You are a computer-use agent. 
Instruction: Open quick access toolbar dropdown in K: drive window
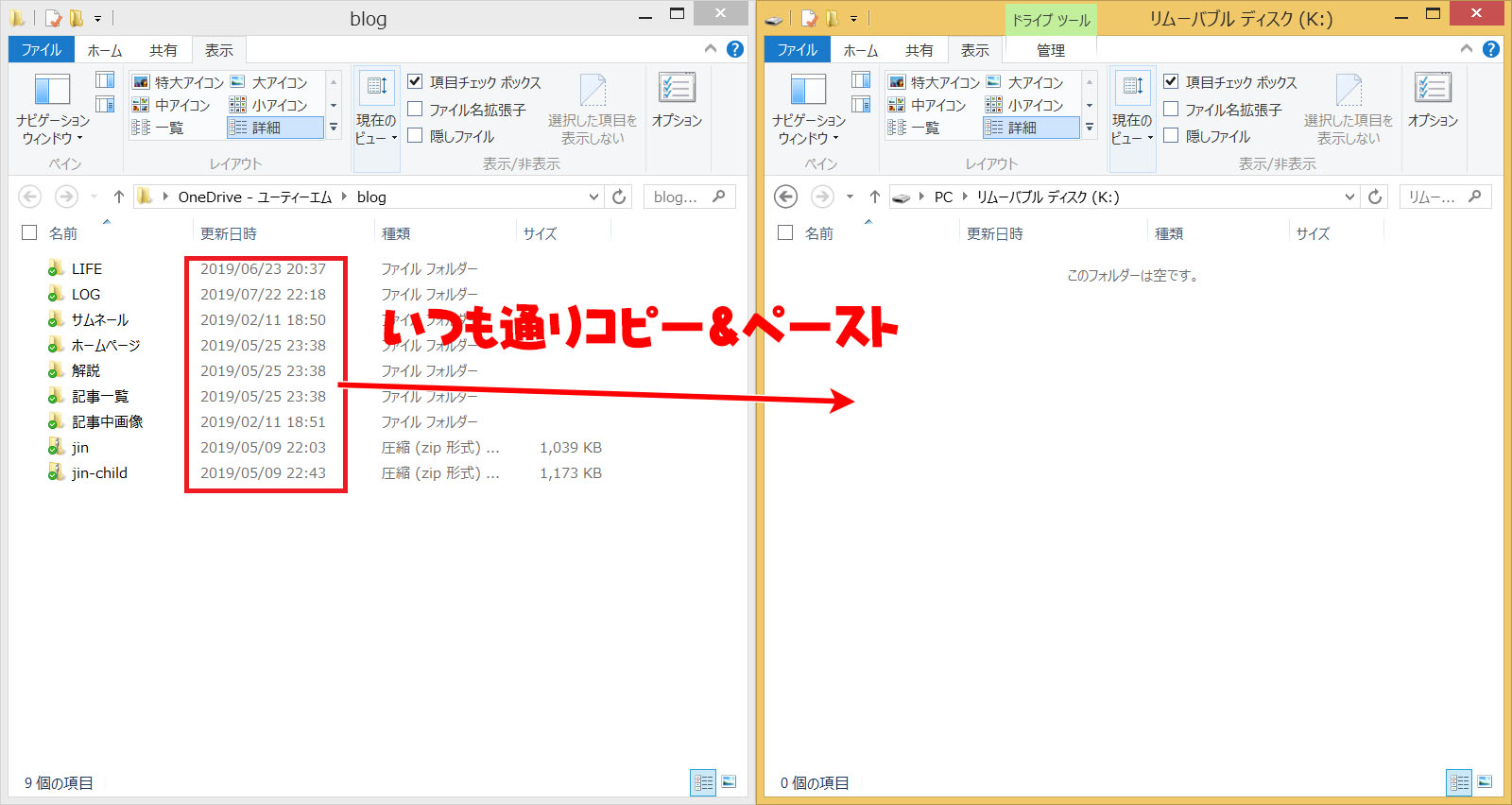click(853, 18)
